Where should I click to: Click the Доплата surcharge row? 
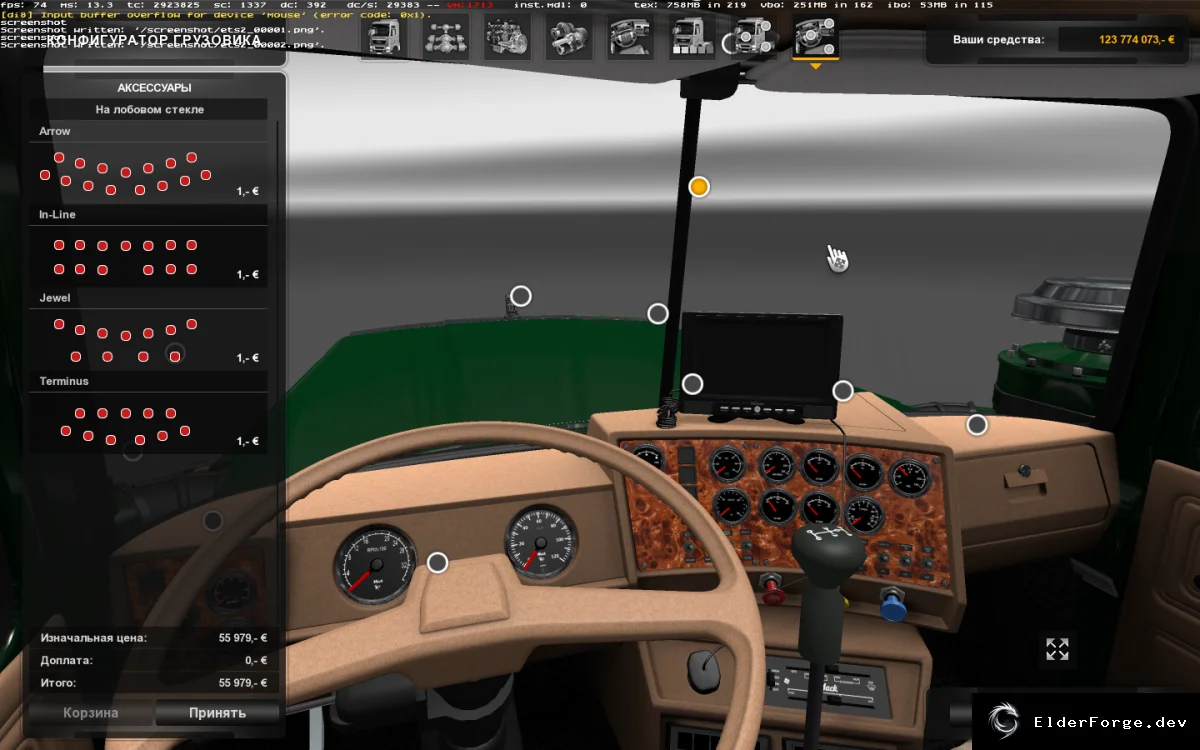coord(153,661)
